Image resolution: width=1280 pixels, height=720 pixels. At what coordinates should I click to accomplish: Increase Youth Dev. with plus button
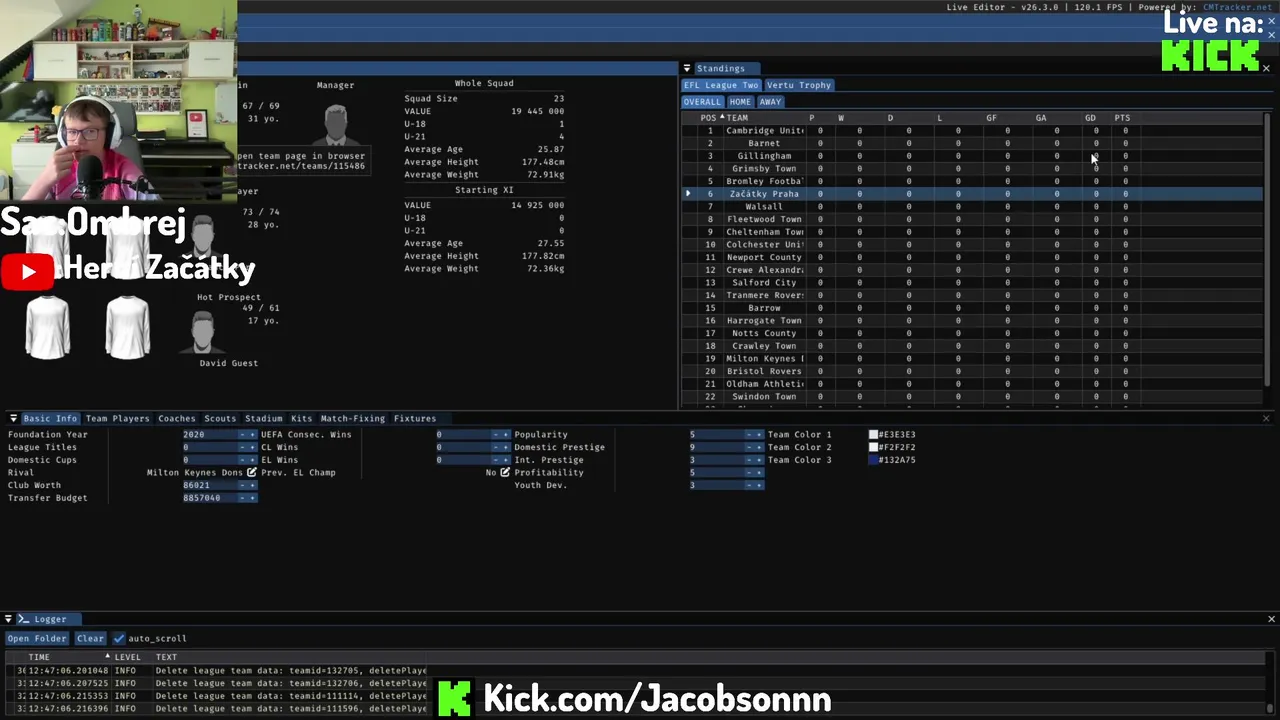coord(759,485)
